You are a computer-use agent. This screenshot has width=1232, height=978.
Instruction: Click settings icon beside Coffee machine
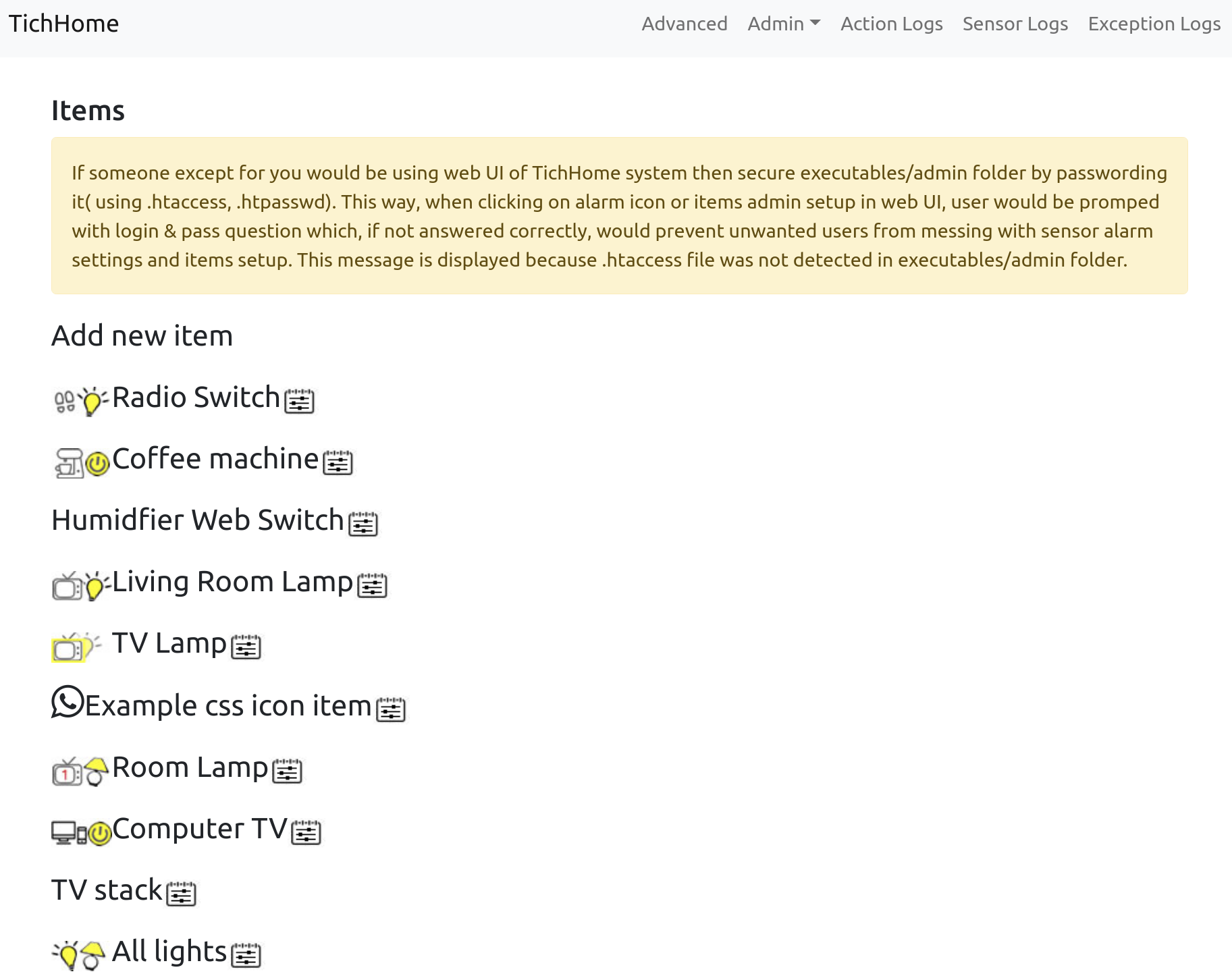(338, 462)
